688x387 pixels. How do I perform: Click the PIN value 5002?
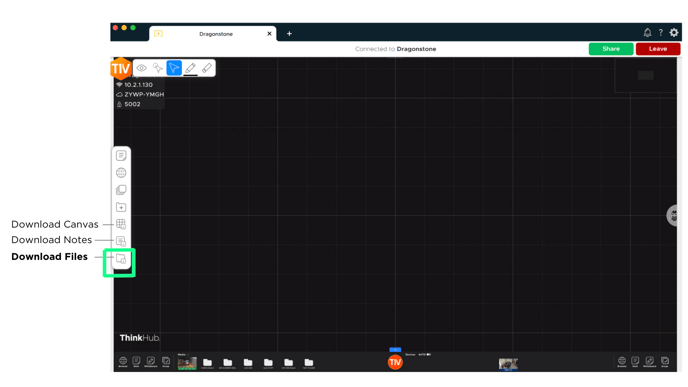(x=132, y=104)
